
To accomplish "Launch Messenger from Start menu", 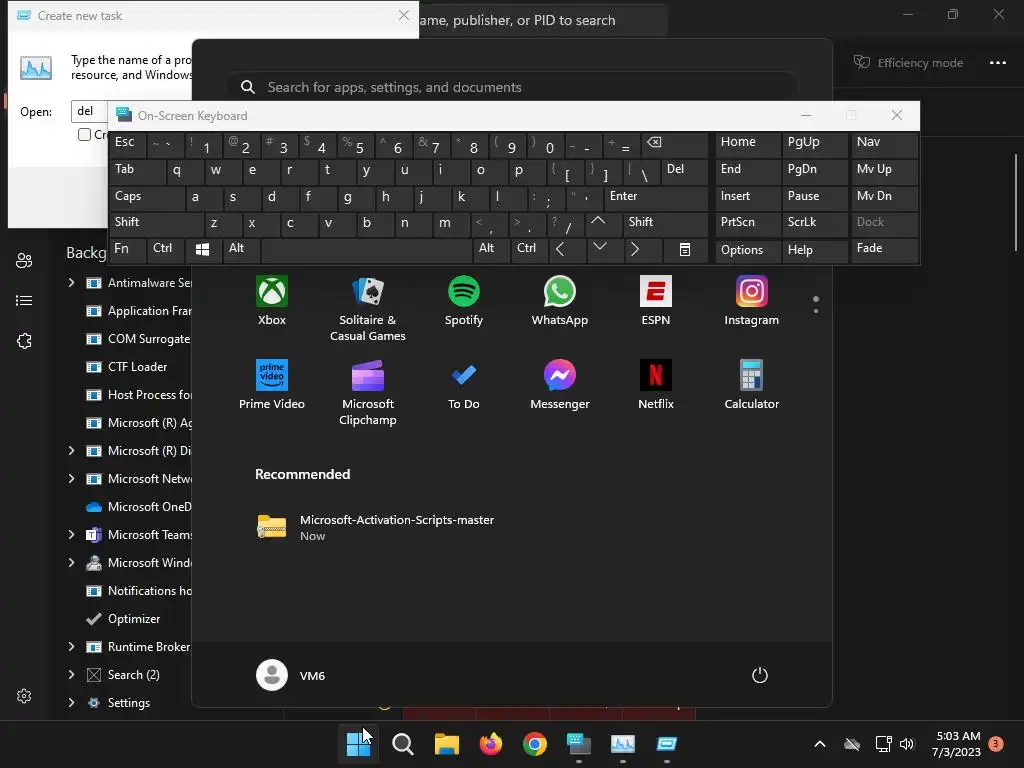I will [560, 385].
